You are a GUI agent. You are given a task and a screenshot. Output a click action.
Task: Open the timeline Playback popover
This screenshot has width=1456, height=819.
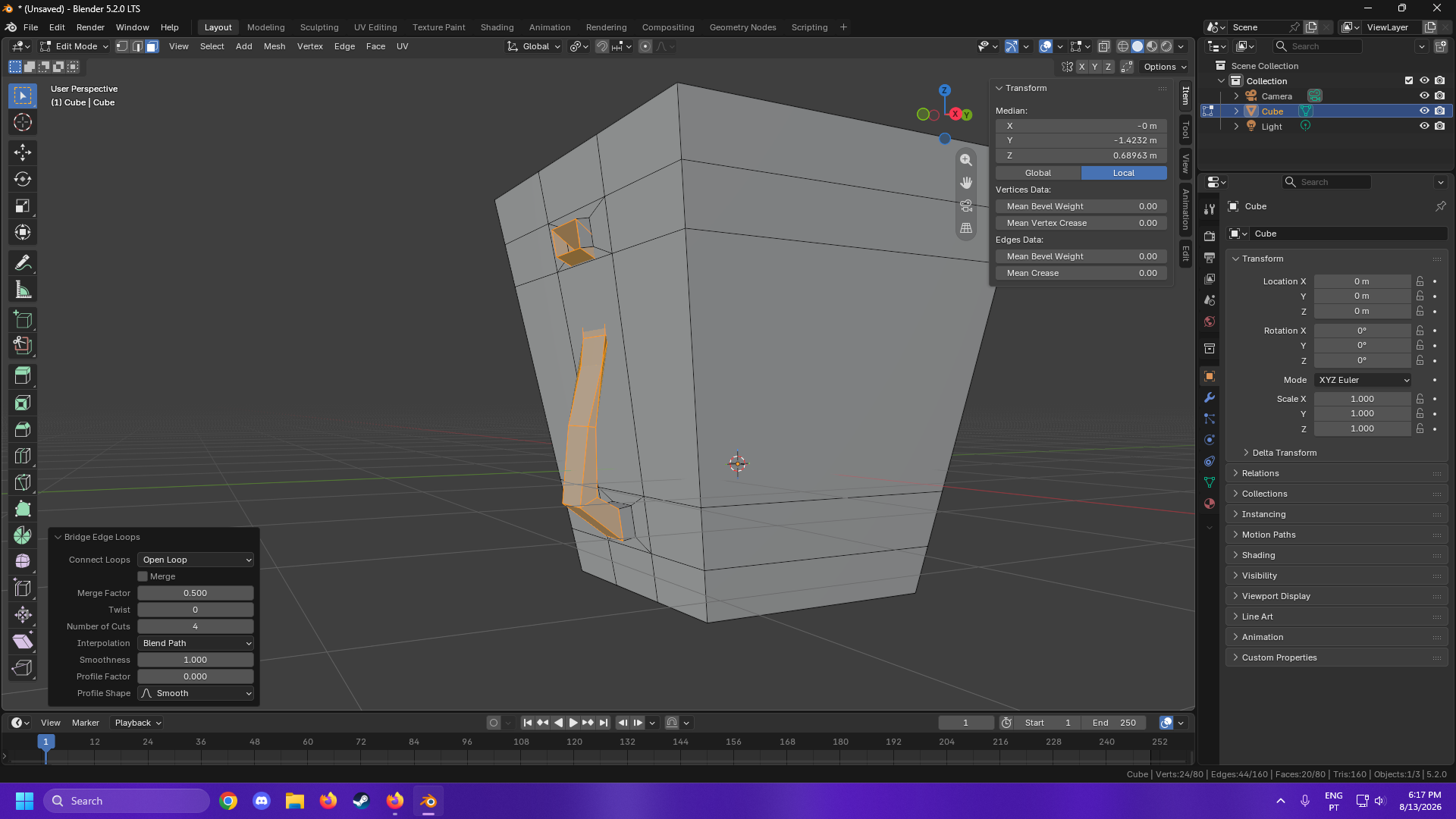(x=138, y=723)
